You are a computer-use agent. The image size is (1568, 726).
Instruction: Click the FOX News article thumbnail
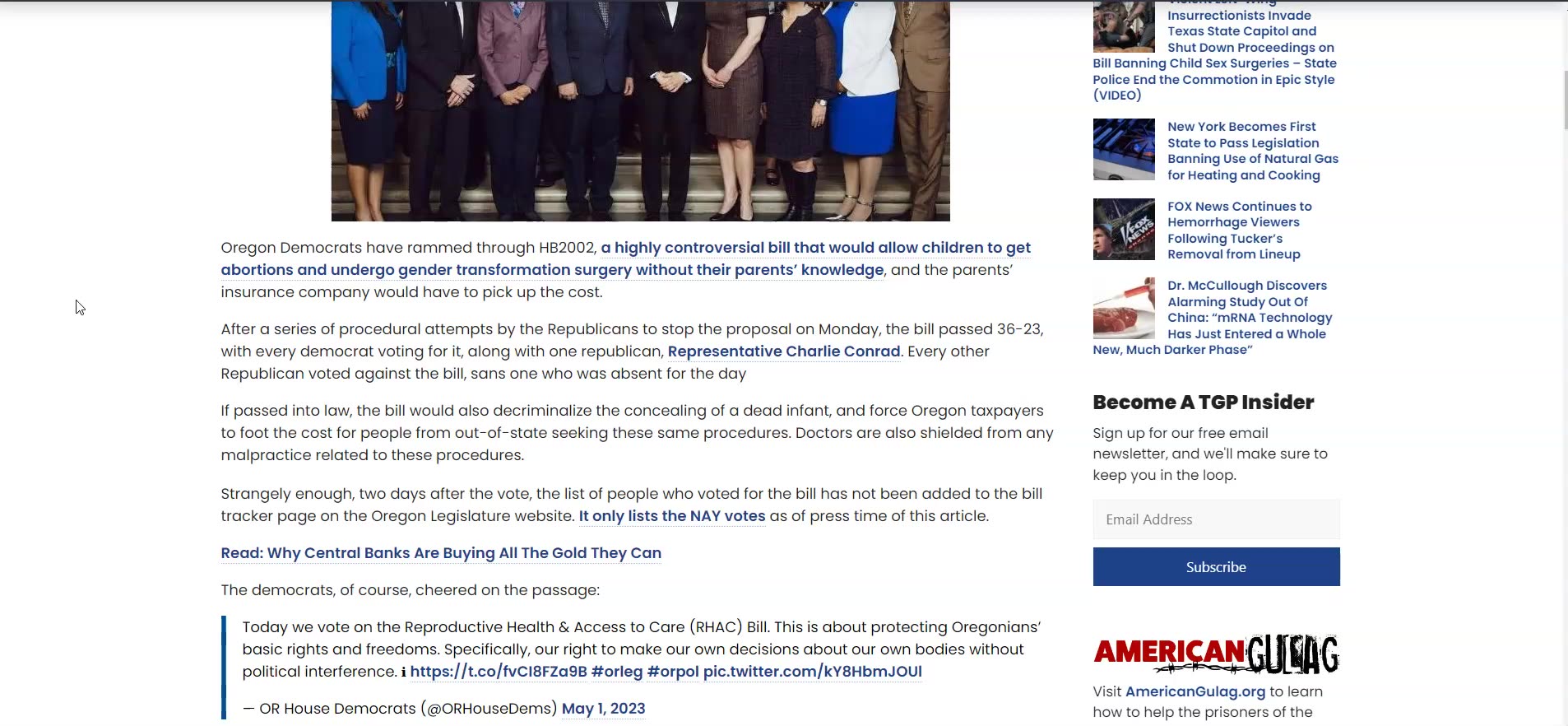1123,230
